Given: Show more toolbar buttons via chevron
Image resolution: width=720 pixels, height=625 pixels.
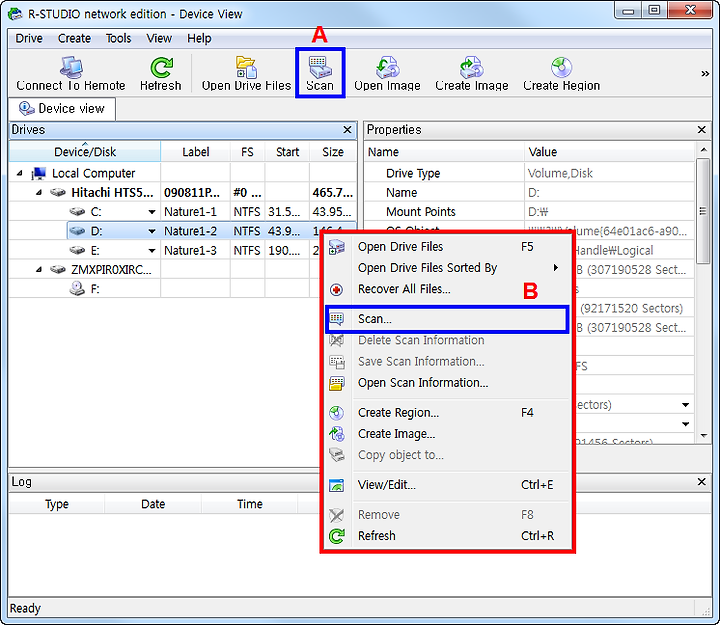Looking at the screenshot, I should click(705, 73).
